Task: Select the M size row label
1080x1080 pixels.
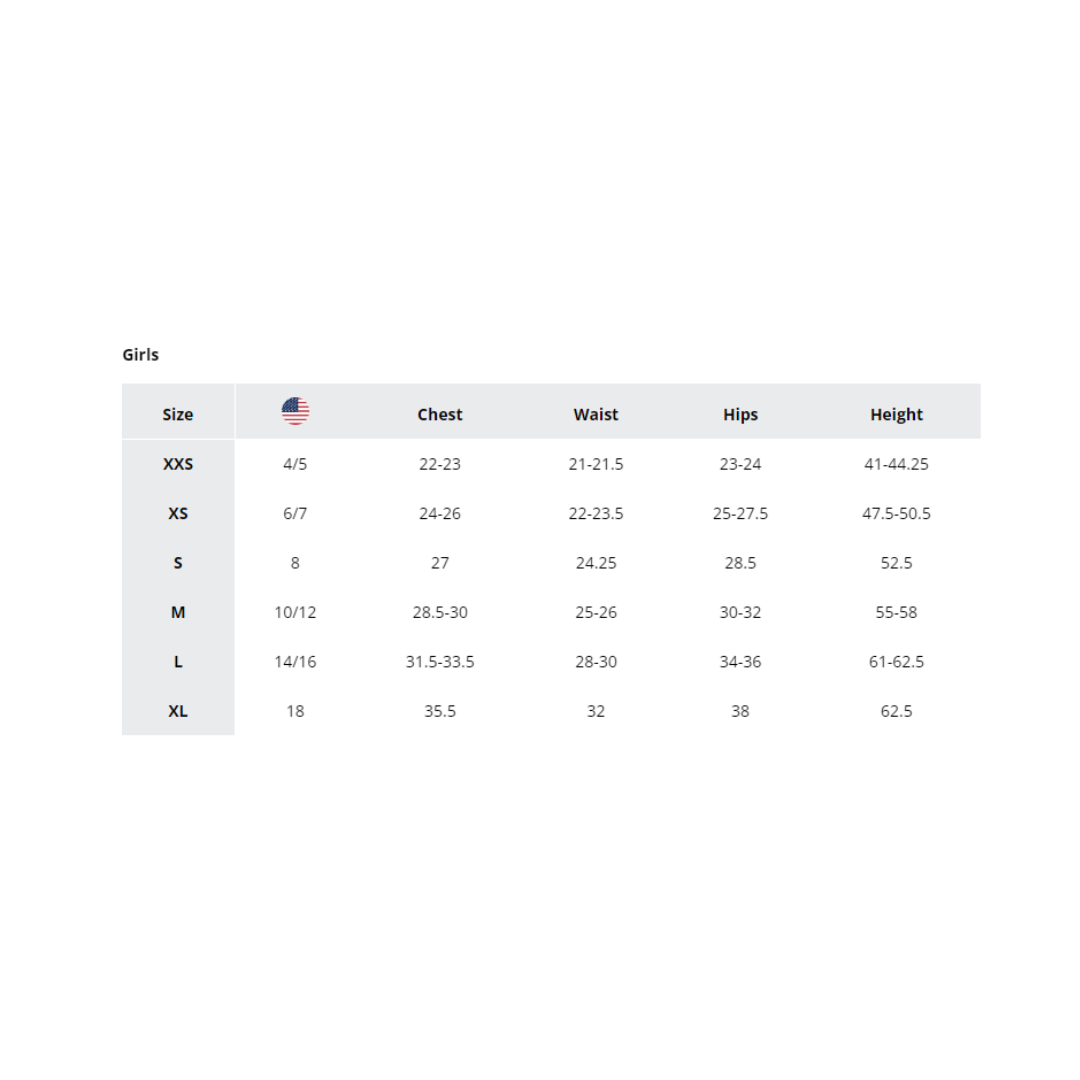Action: [x=178, y=612]
